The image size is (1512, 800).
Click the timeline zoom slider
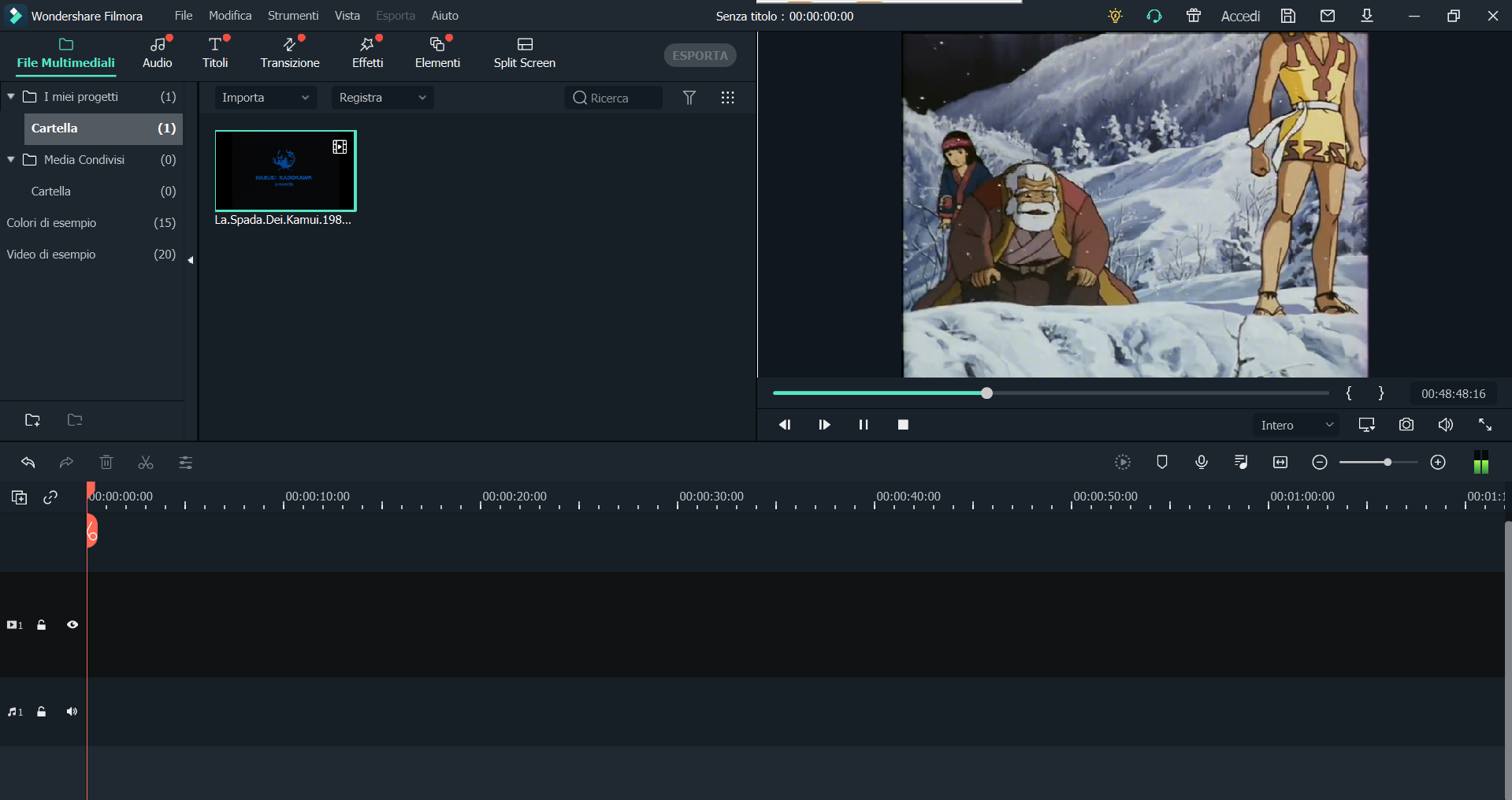point(1379,463)
